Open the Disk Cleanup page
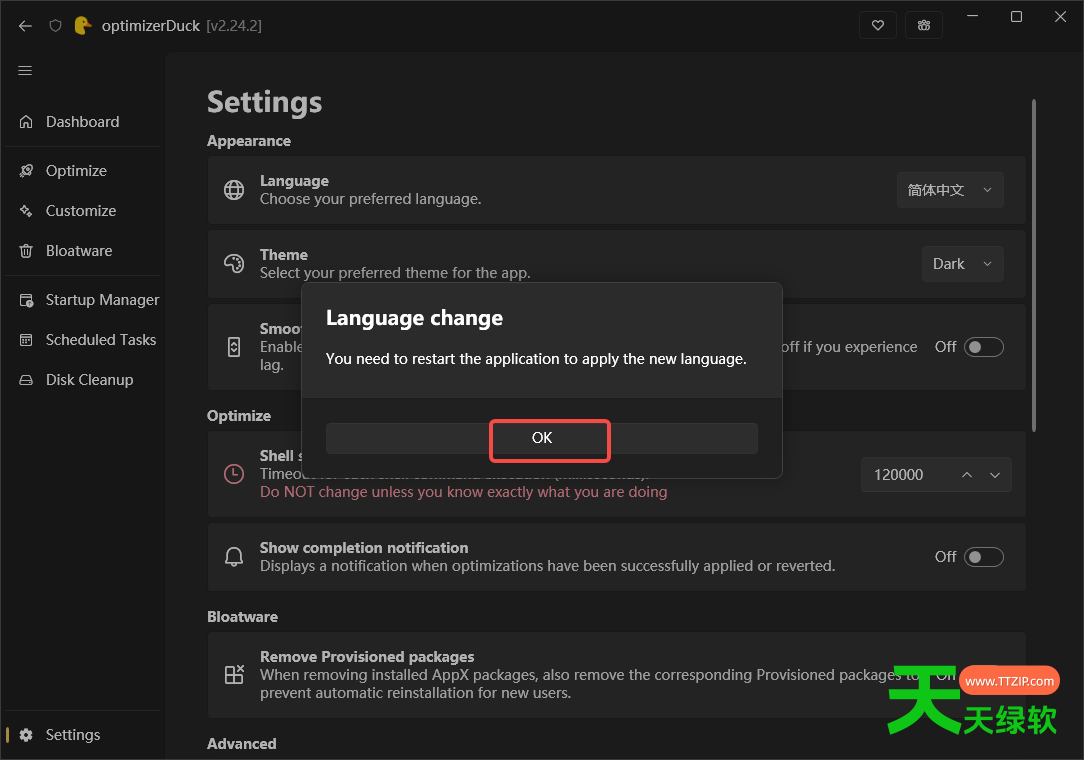 (x=83, y=380)
